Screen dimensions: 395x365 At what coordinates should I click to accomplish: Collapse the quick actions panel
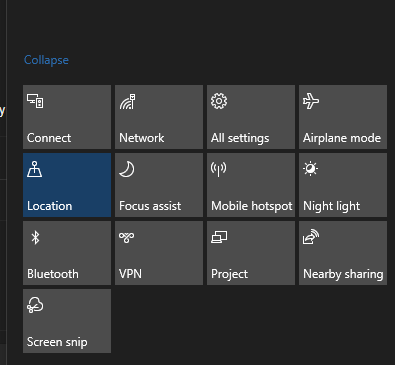pyautogui.click(x=46, y=60)
